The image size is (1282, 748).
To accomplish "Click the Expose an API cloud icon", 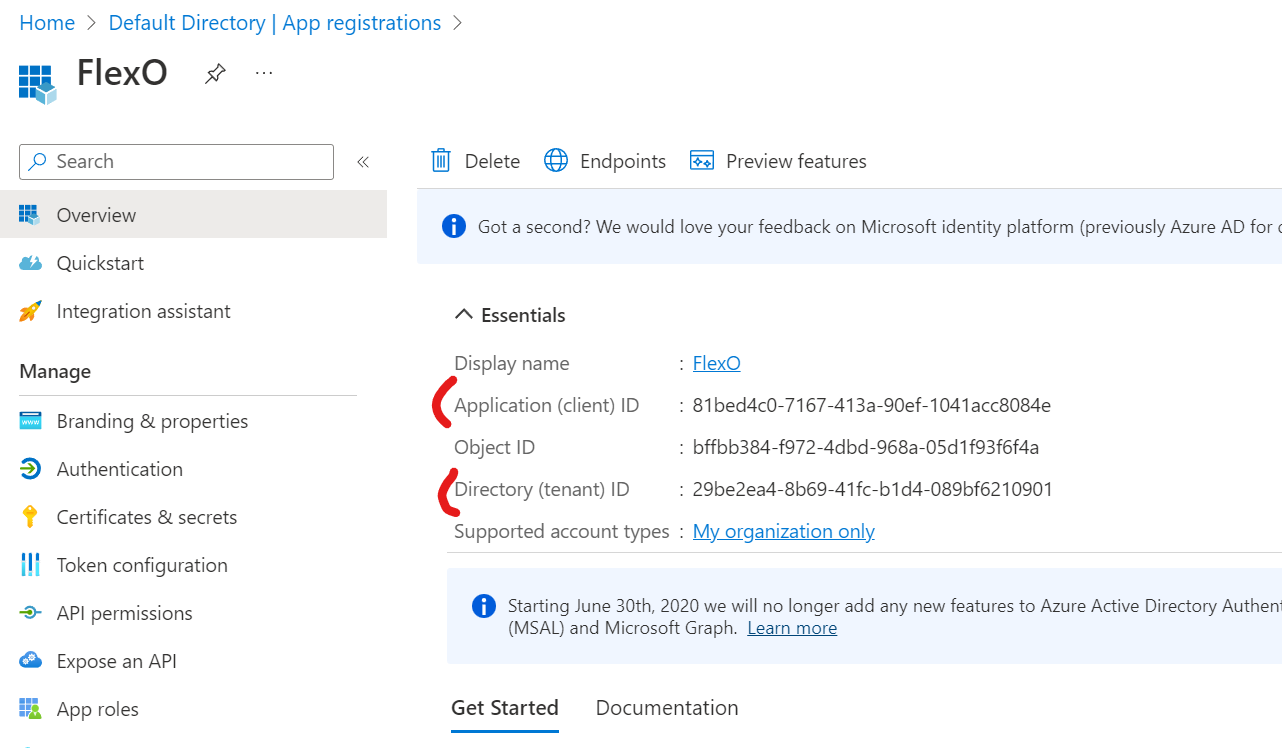I will (30, 661).
